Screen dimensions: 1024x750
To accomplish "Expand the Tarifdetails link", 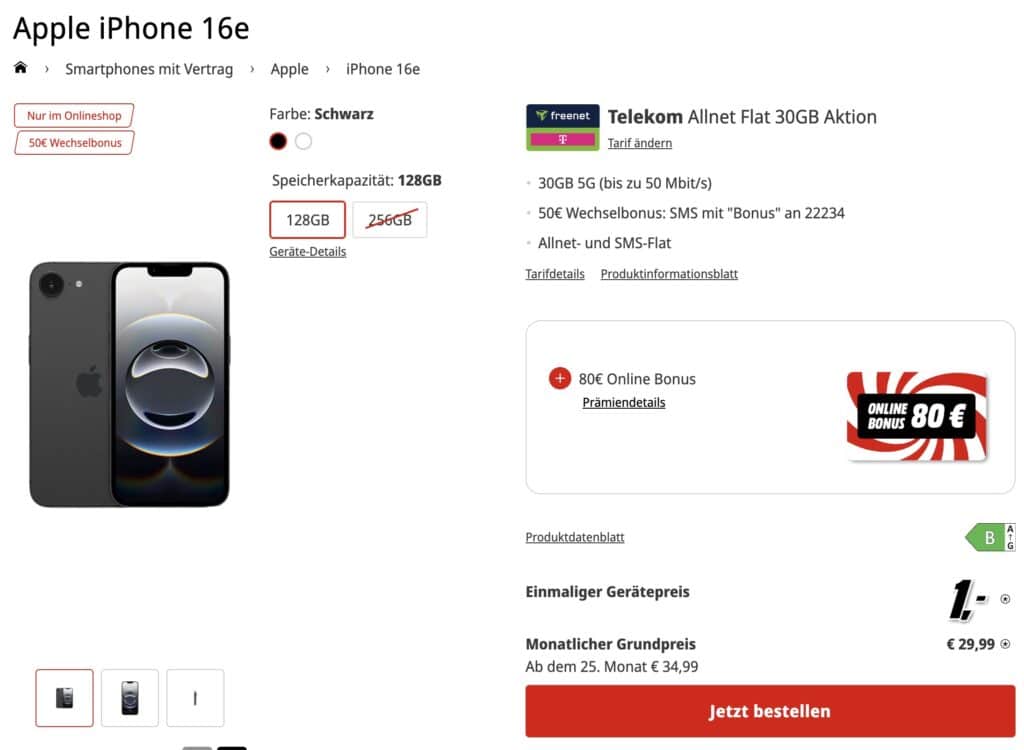I will [x=555, y=274].
